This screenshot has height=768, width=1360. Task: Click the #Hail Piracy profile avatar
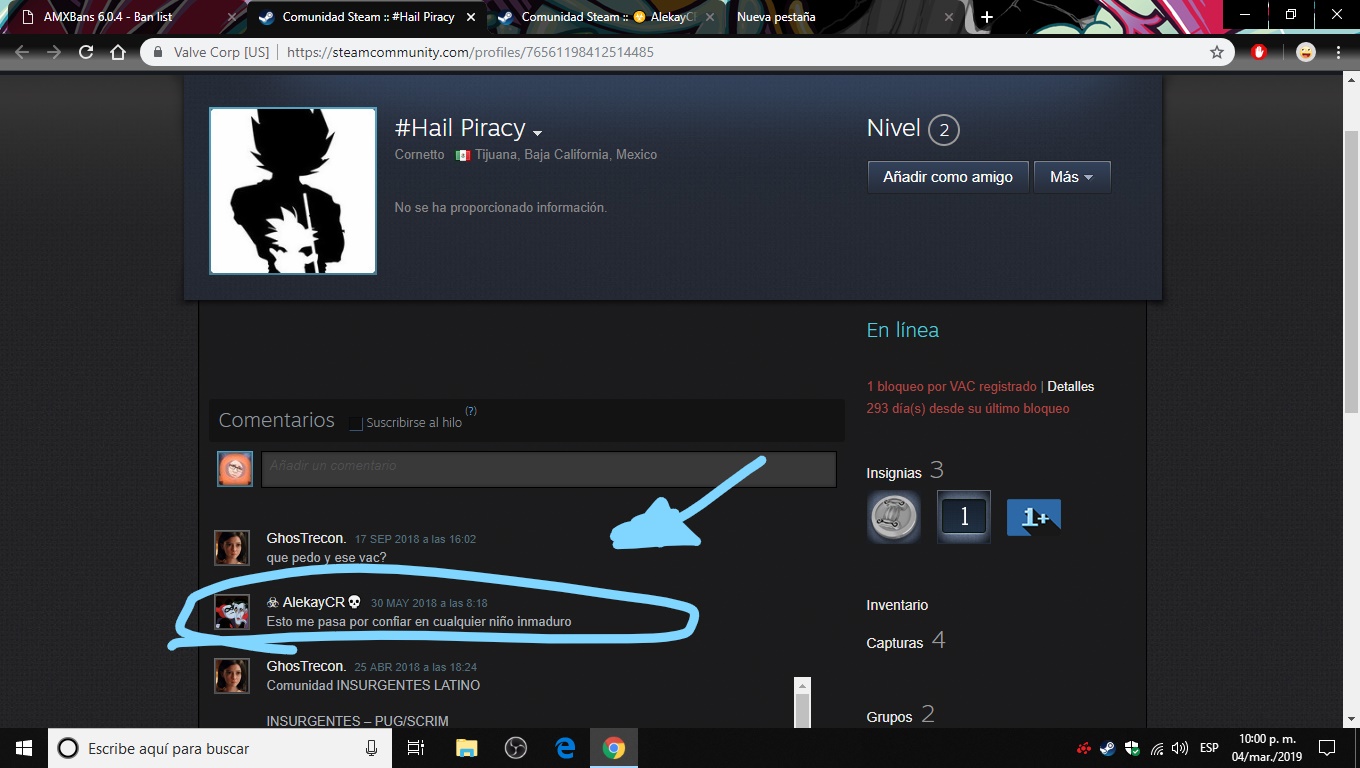pos(293,191)
